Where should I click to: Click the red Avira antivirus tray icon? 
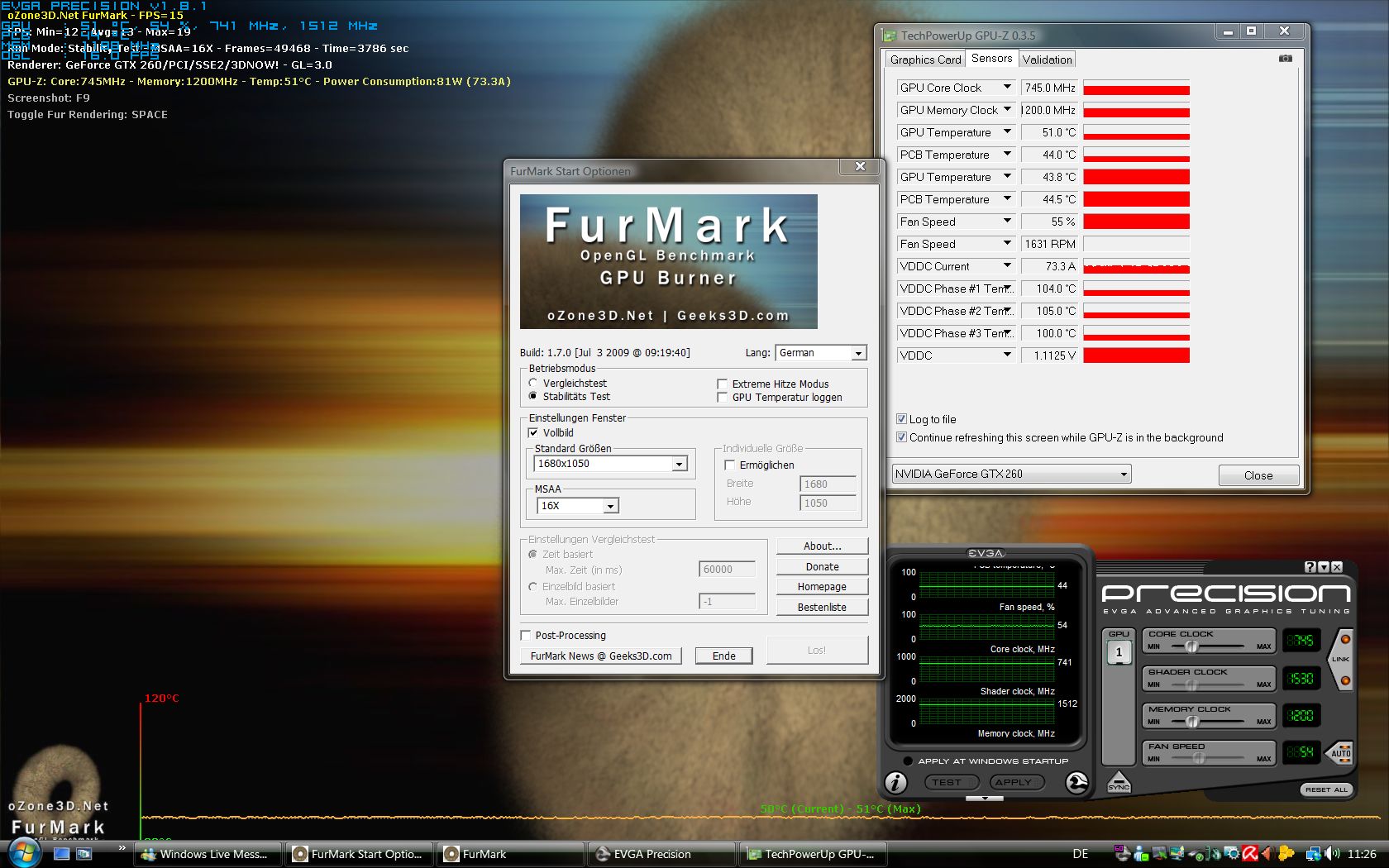(x=1249, y=854)
